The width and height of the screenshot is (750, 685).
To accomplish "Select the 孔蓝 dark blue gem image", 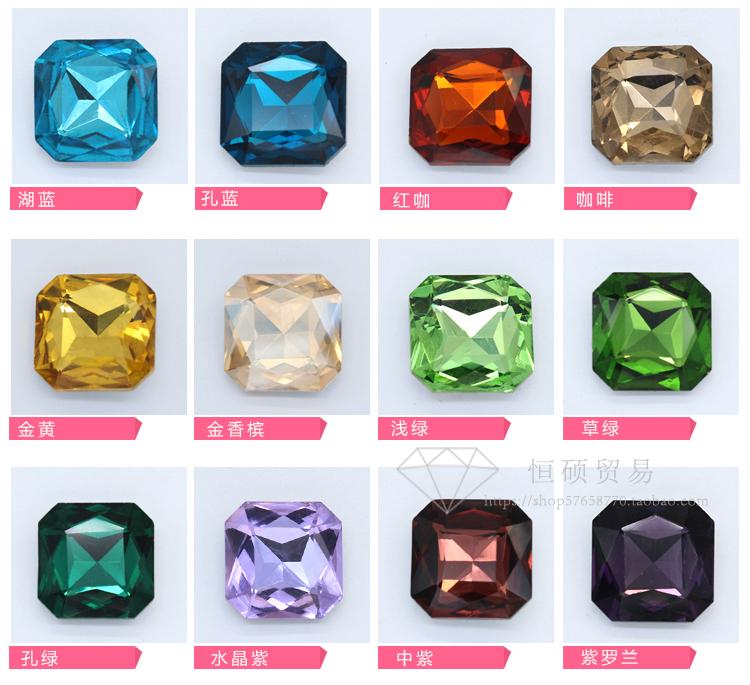I will 284,103.
